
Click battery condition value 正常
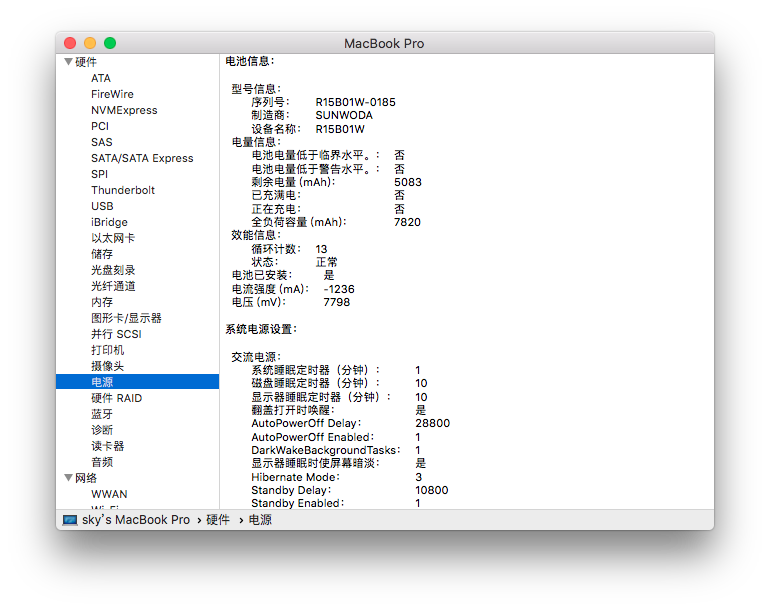(x=327, y=262)
